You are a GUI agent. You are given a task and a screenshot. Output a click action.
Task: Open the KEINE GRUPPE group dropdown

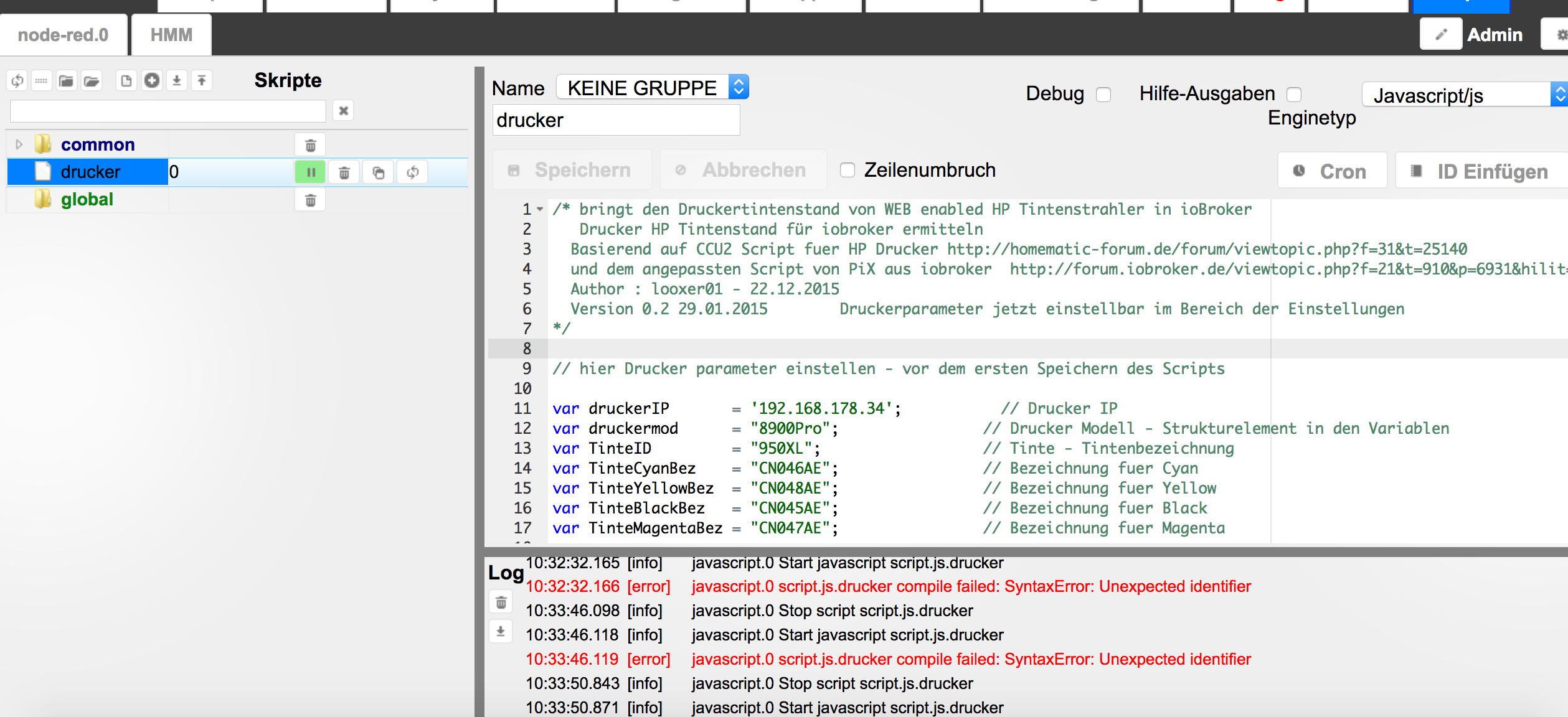coord(653,87)
